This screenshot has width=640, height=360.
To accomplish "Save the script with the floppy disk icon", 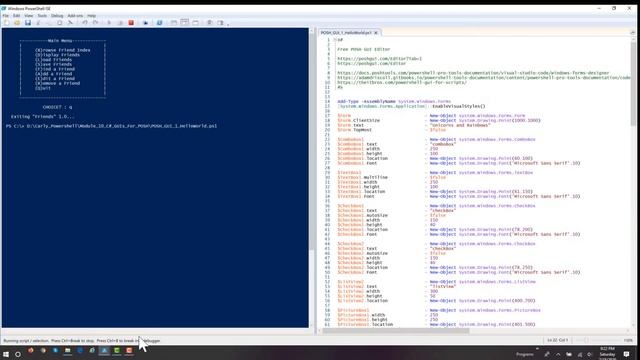I will (28, 22).
